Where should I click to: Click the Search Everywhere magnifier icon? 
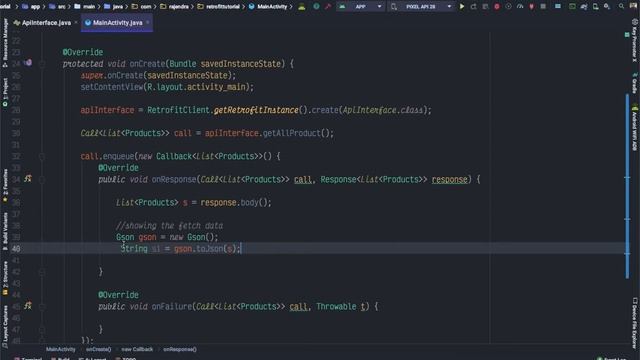point(621,7)
